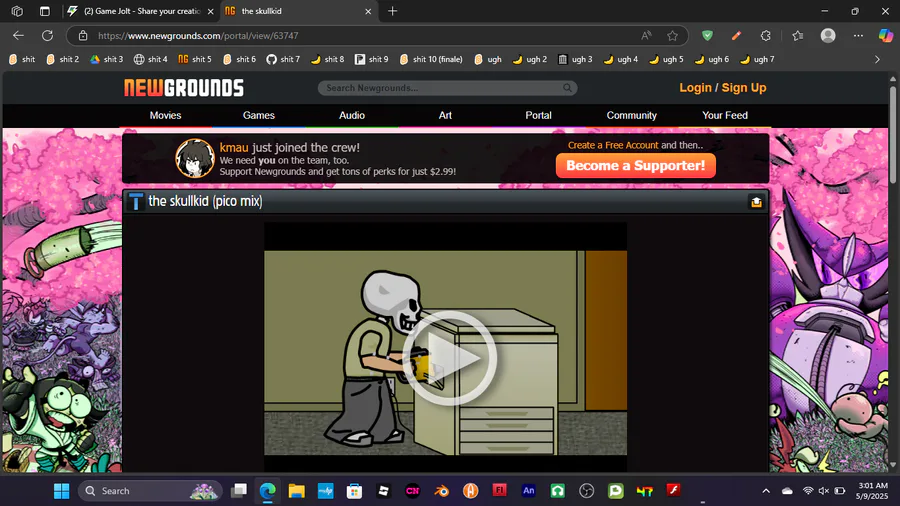Open Microsoft Store from the taskbar

pos(354,491)
